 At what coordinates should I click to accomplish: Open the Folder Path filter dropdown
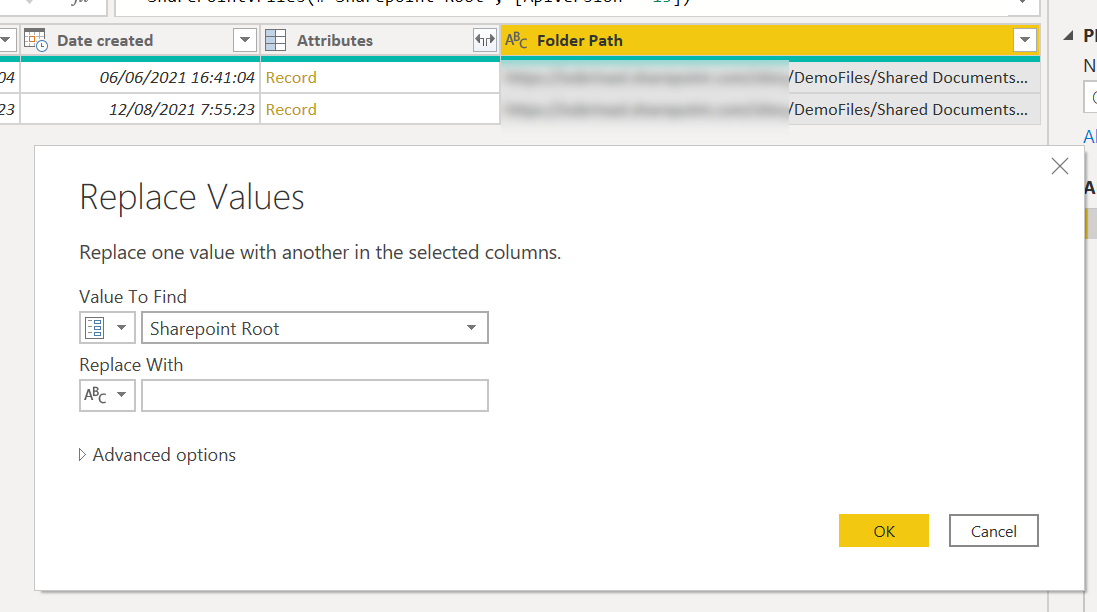(x=1024, y=40)
